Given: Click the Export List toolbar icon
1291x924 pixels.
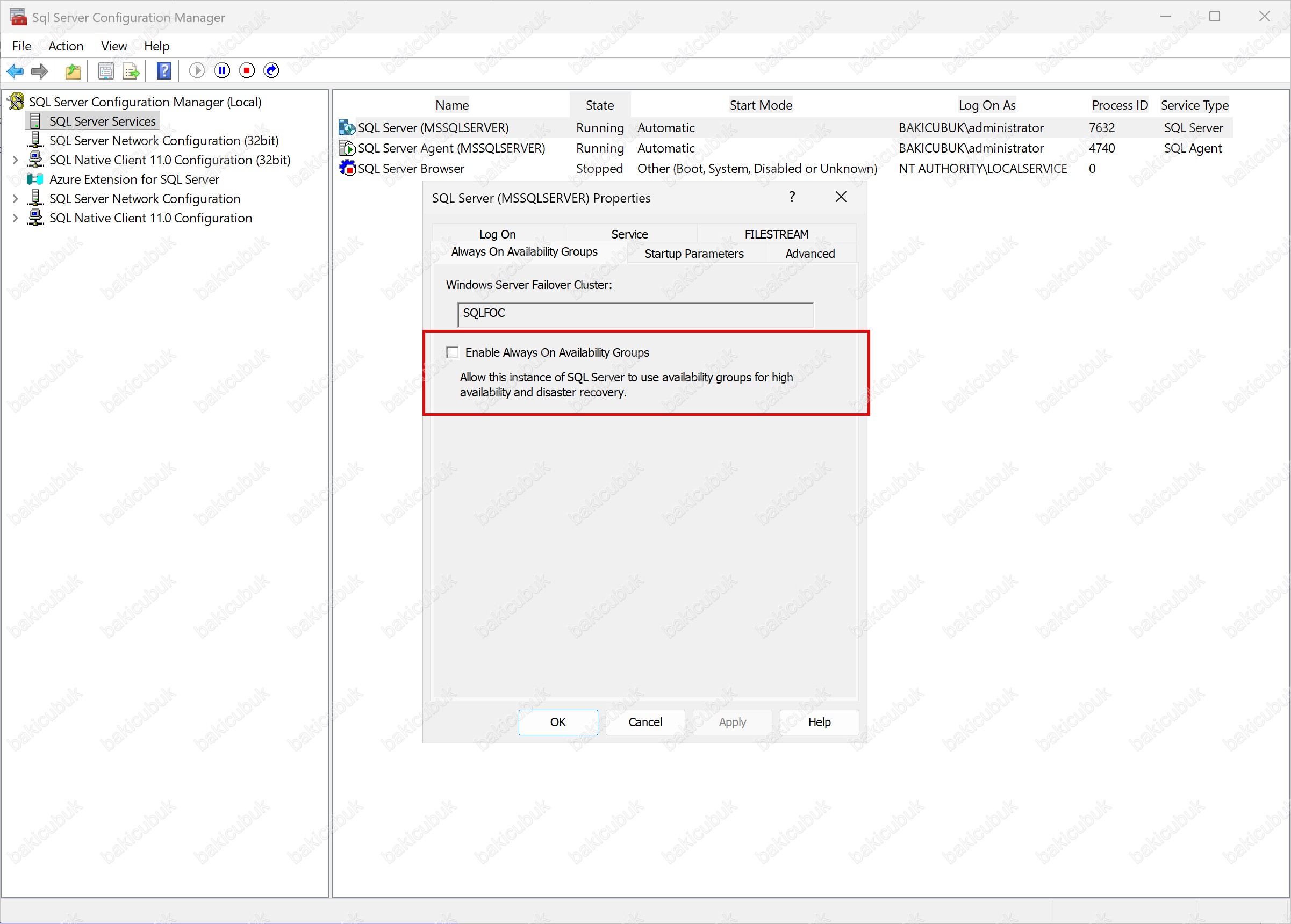Looking at the screenshot, I should coord(131,70).
